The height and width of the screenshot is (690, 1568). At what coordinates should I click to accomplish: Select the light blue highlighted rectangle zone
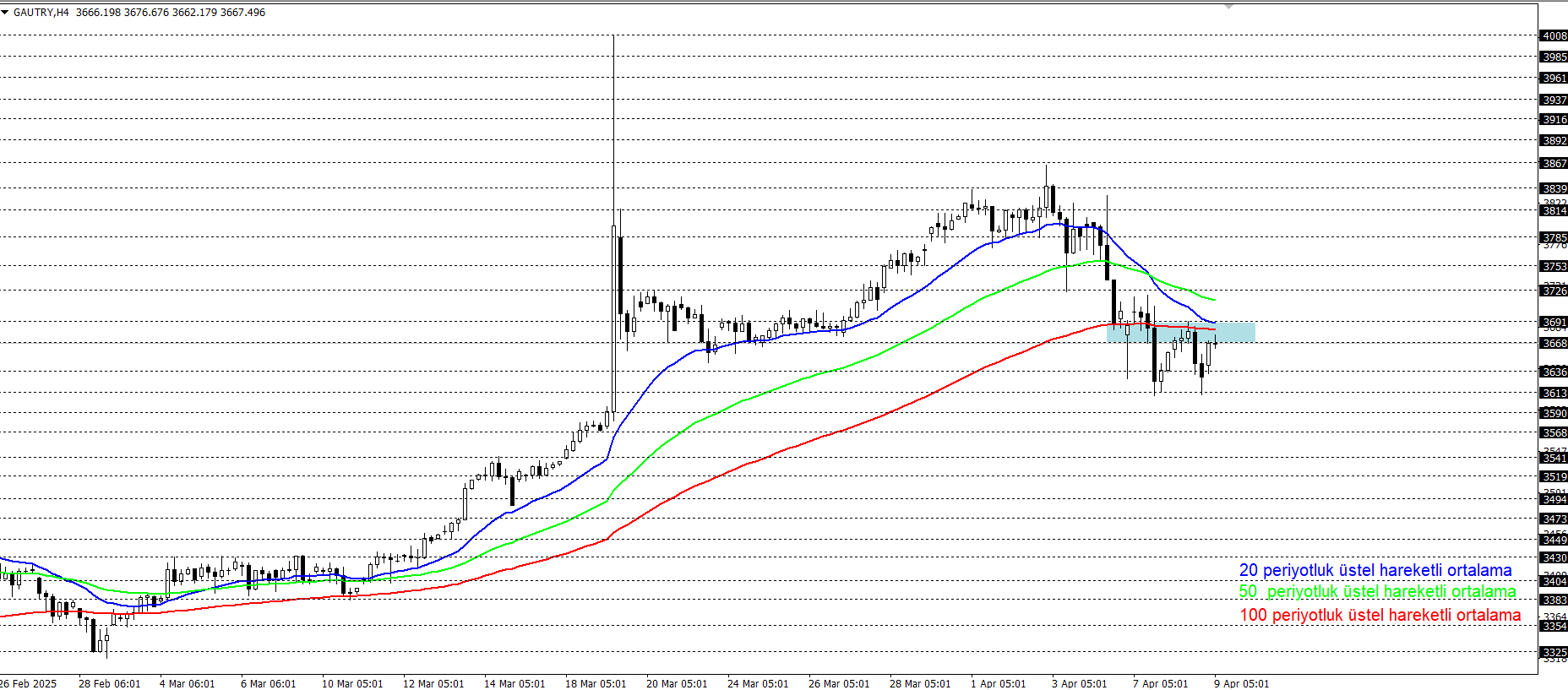tap(1181, 332)
